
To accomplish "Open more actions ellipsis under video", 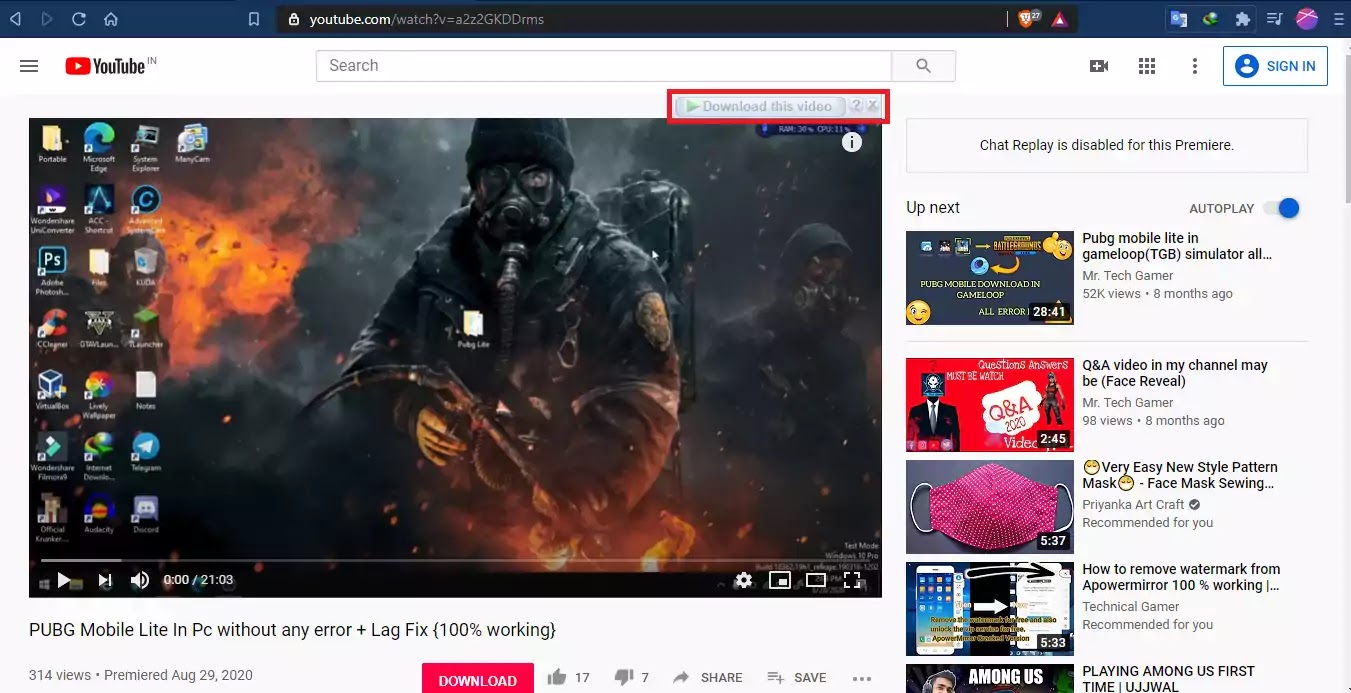I will (862, 679).
